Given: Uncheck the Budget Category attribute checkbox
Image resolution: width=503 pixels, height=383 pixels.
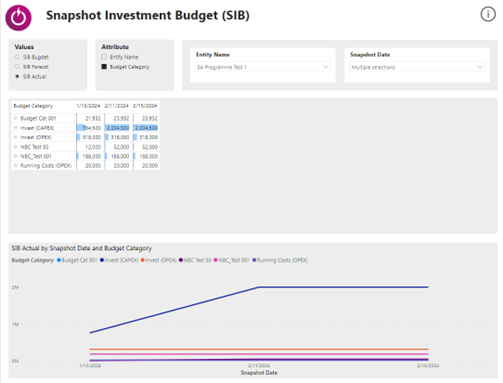Looking at the screenshot, I should coord(104,67).
